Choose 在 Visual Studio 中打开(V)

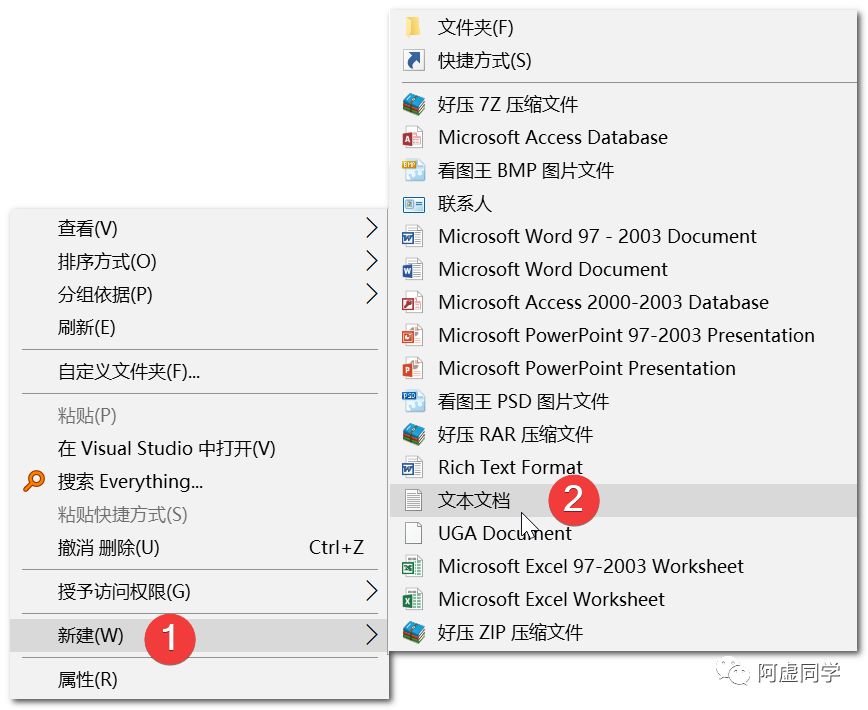(199, 448)
